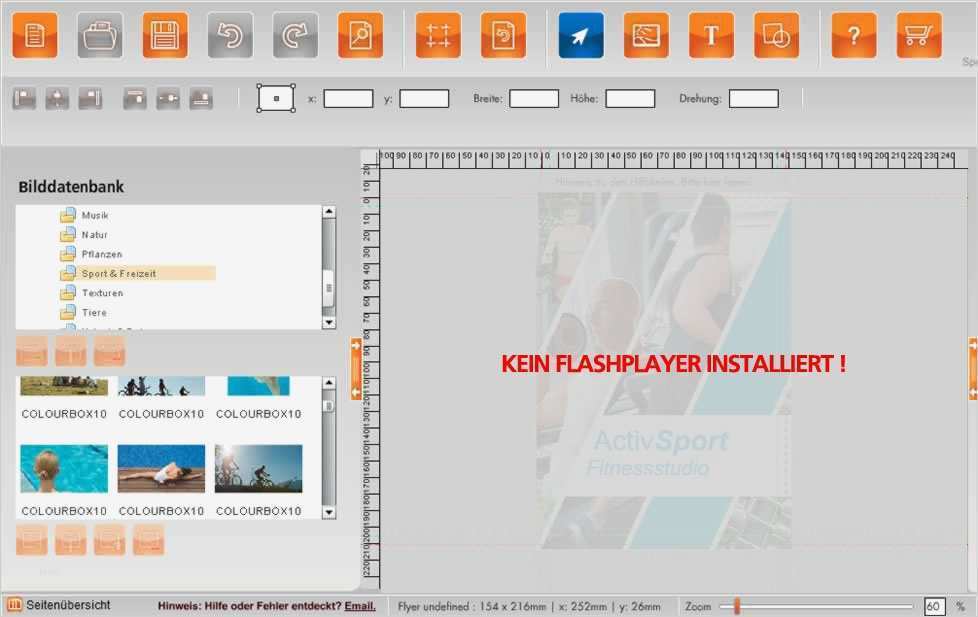Click the Email link for error reports
The height and width of the screenshot is (617, 978).
358,606
